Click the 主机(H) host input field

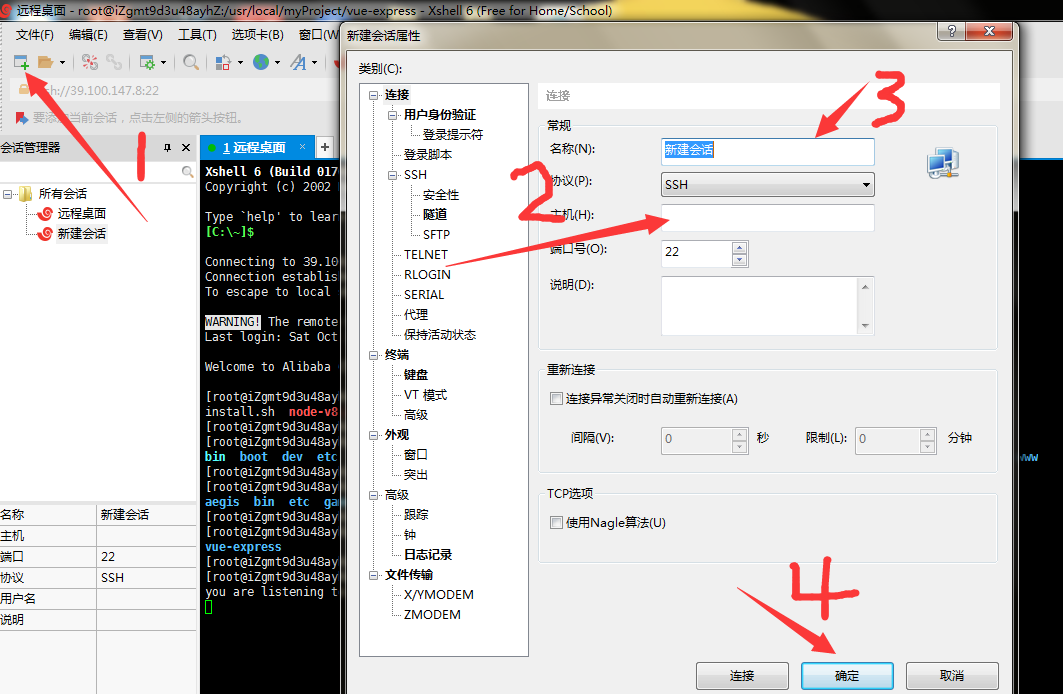click(767, 218)
